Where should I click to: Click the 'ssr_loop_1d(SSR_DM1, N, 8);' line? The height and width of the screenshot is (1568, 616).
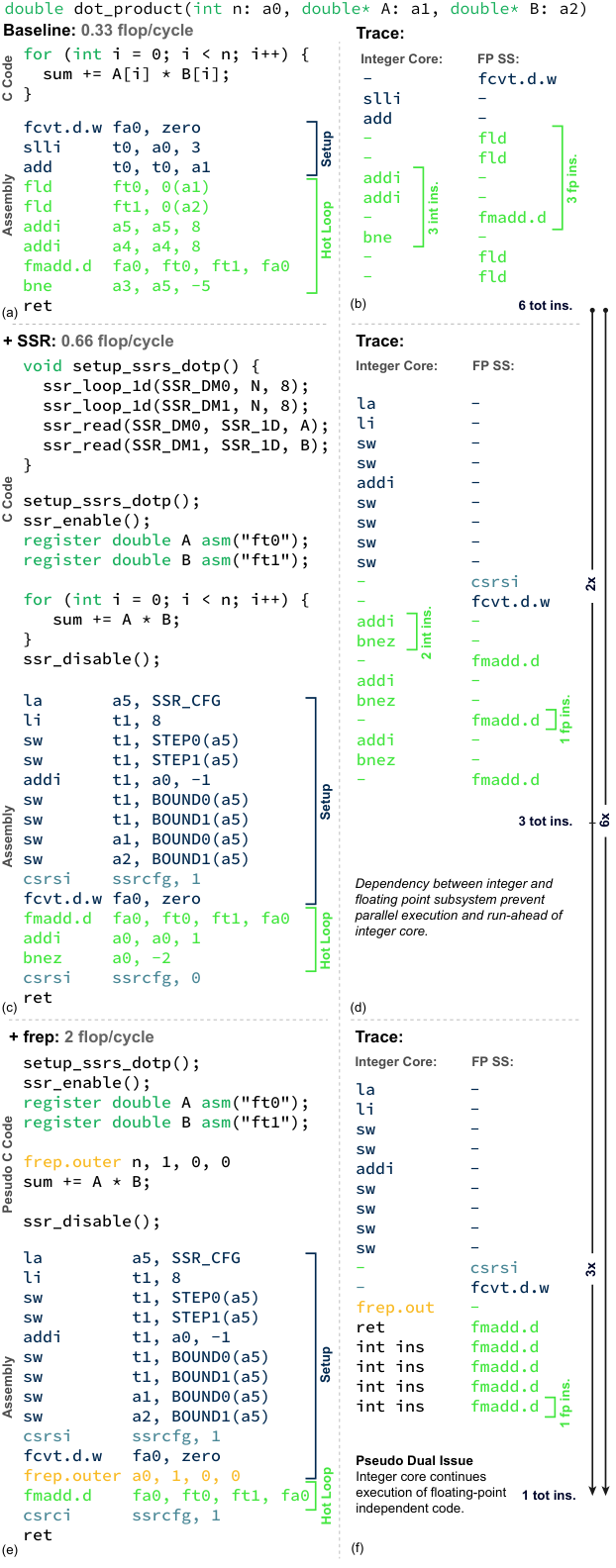[176, 406]
